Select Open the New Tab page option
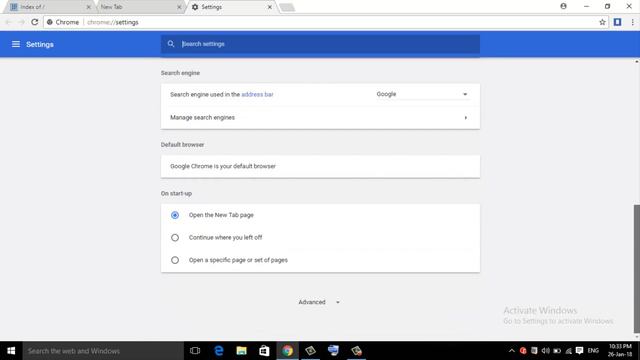640x360 pixels. click(175, 215)
